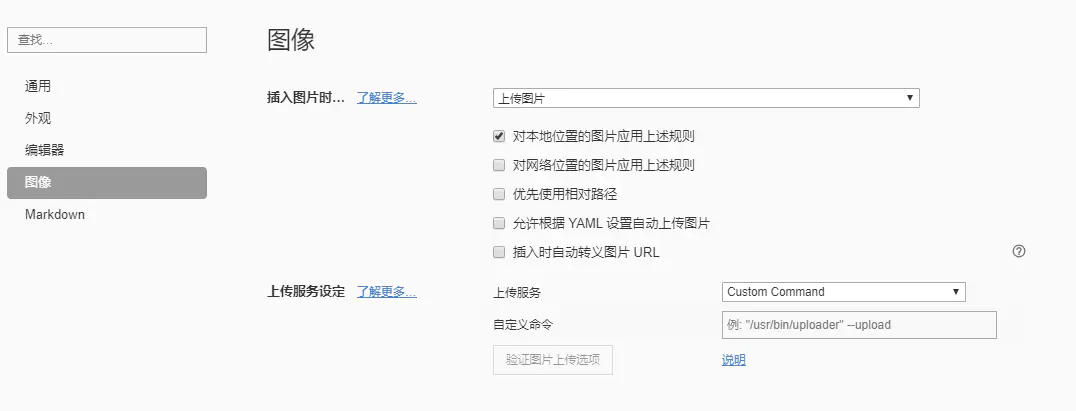Viewport: 1076px width, 411px height.
Task: Open the 通用 settings section
Action: click(38, 86)
